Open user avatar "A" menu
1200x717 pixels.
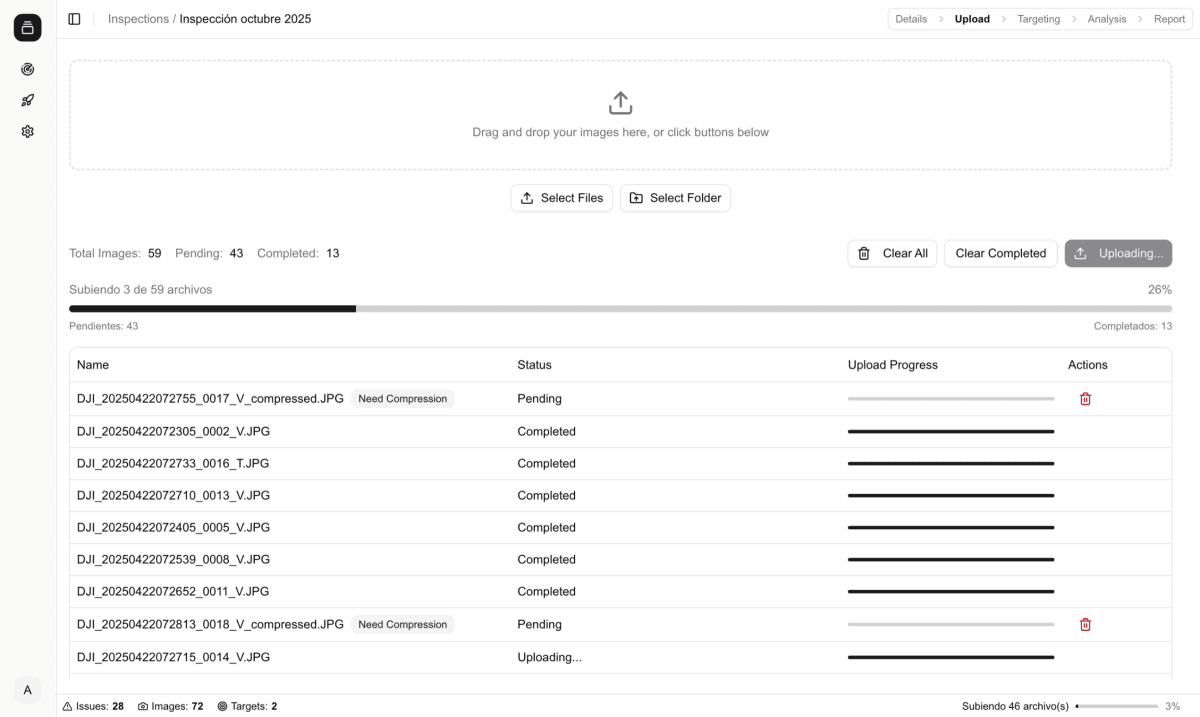pyautogui.click(x=28, y=690)
